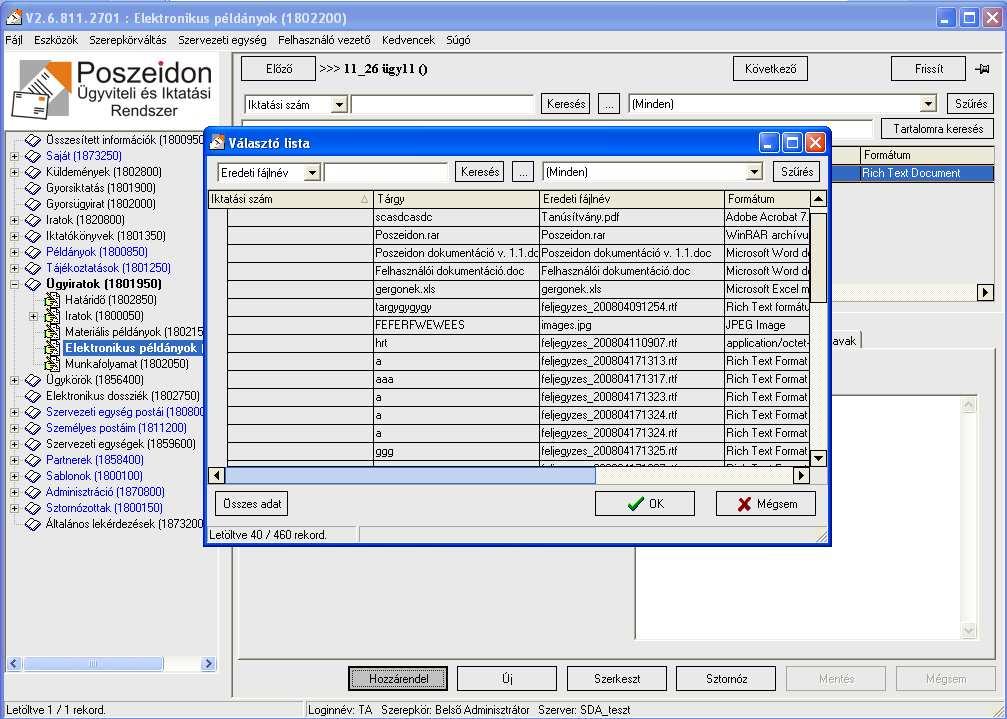
Task: Click the Általános lekérdezések node's icon
Action: click(33, 524)
